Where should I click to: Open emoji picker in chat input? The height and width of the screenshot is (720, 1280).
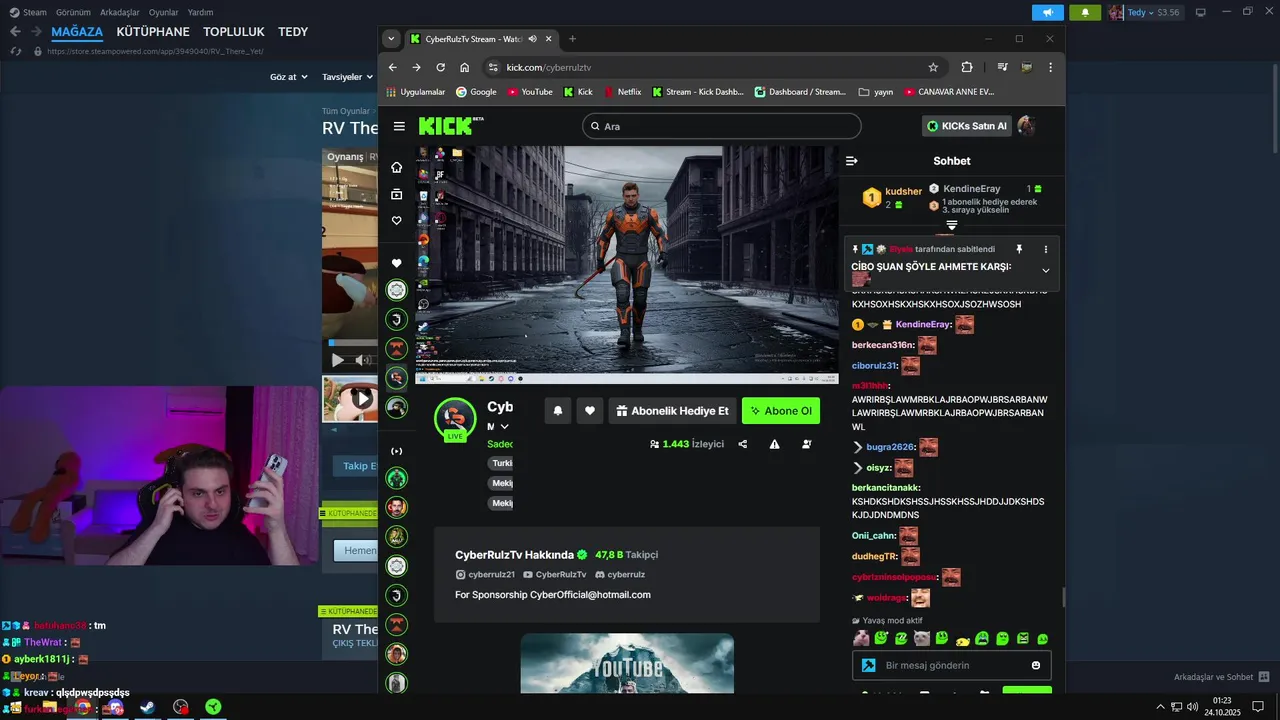pyautogui.click(x=1036, y=665)
